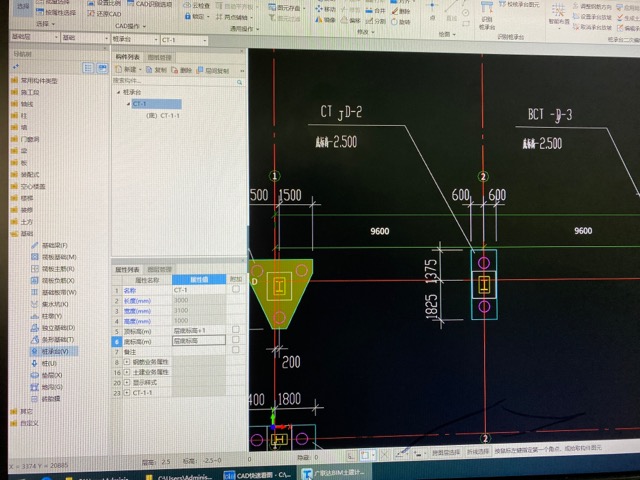640x480 pixels.
Task: Open 新建 in component list toolbar
Action: pyautogui.click(x=129, y=69)
